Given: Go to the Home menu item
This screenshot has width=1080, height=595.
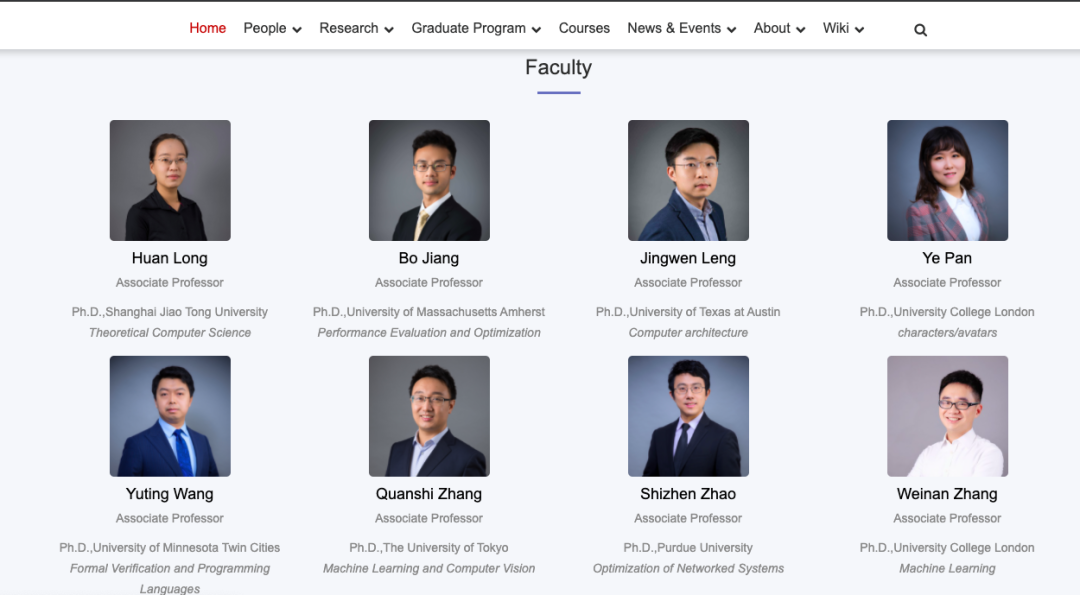Looking at the screenshot, I should coord(207,28).
